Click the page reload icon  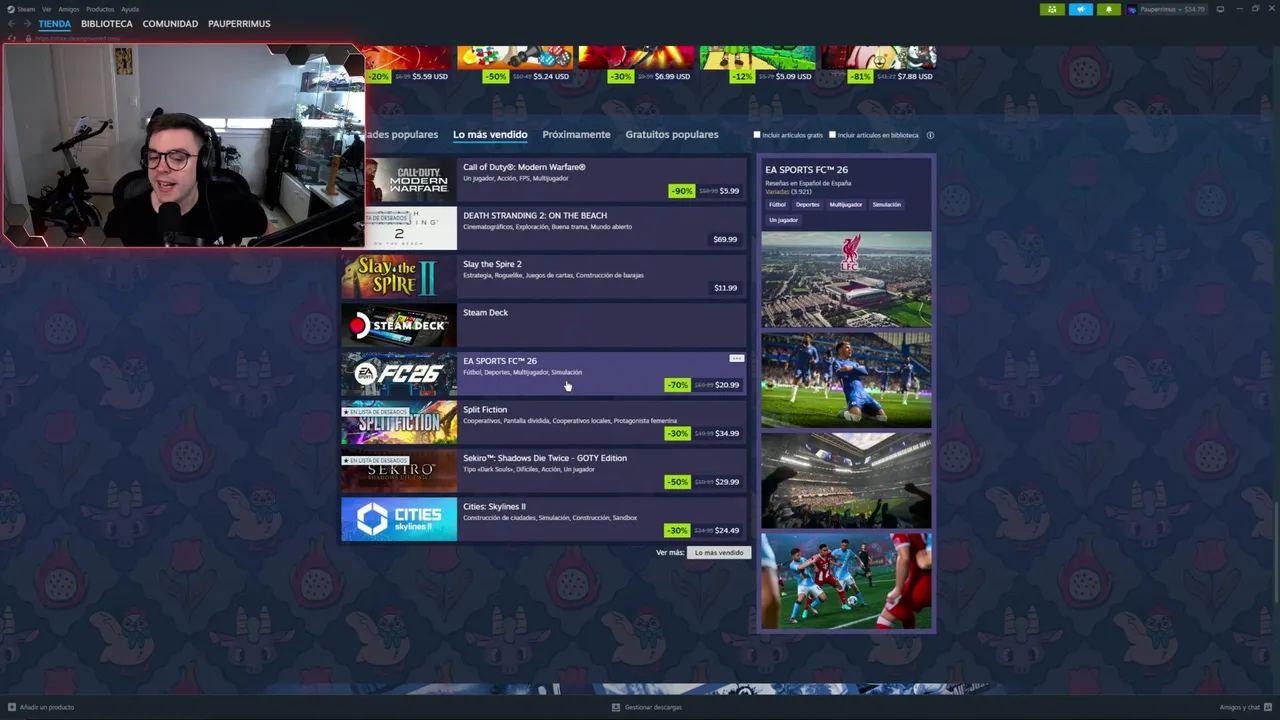[x=12, y=38]
